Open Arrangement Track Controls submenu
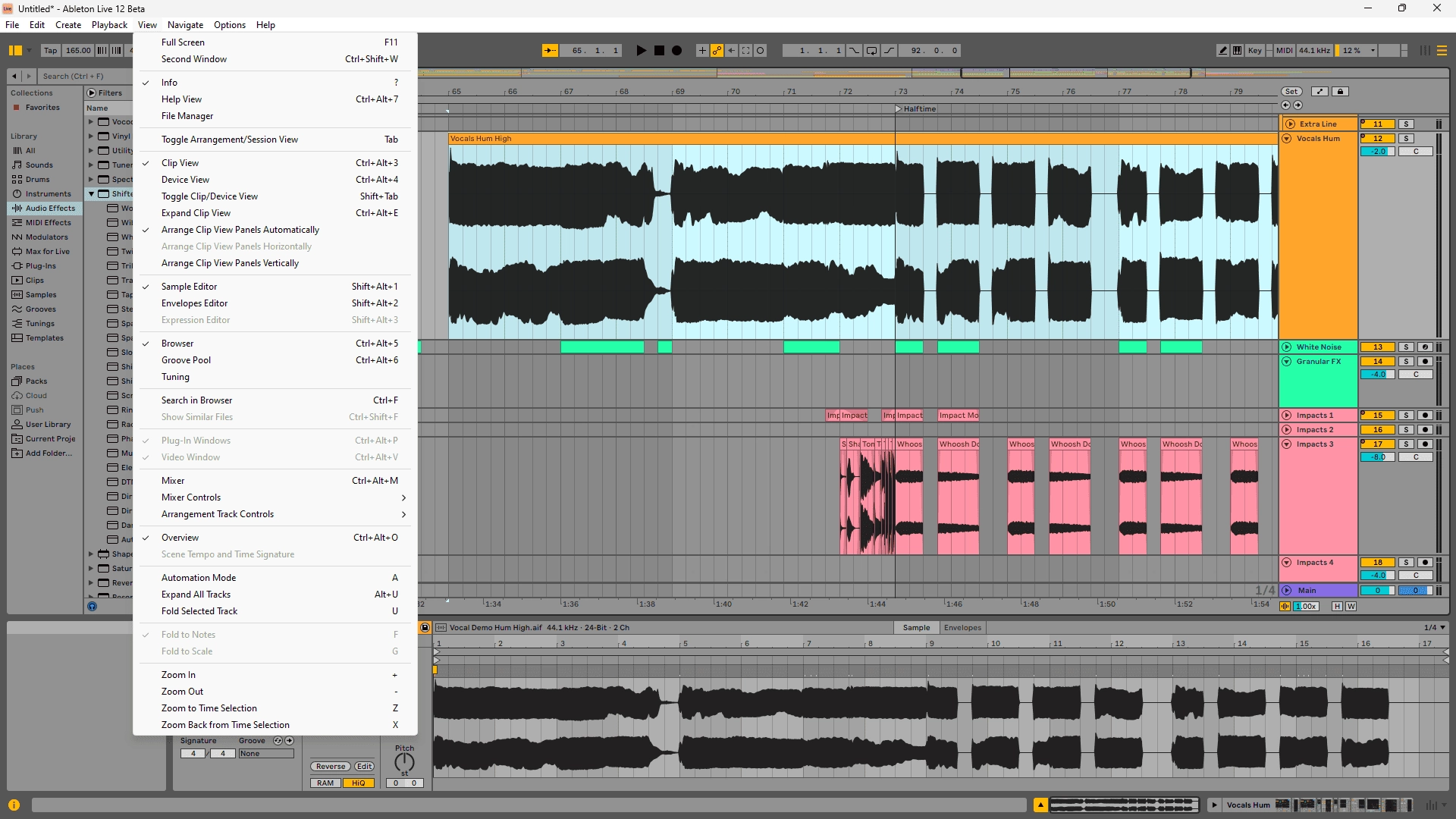 [274, 515]
